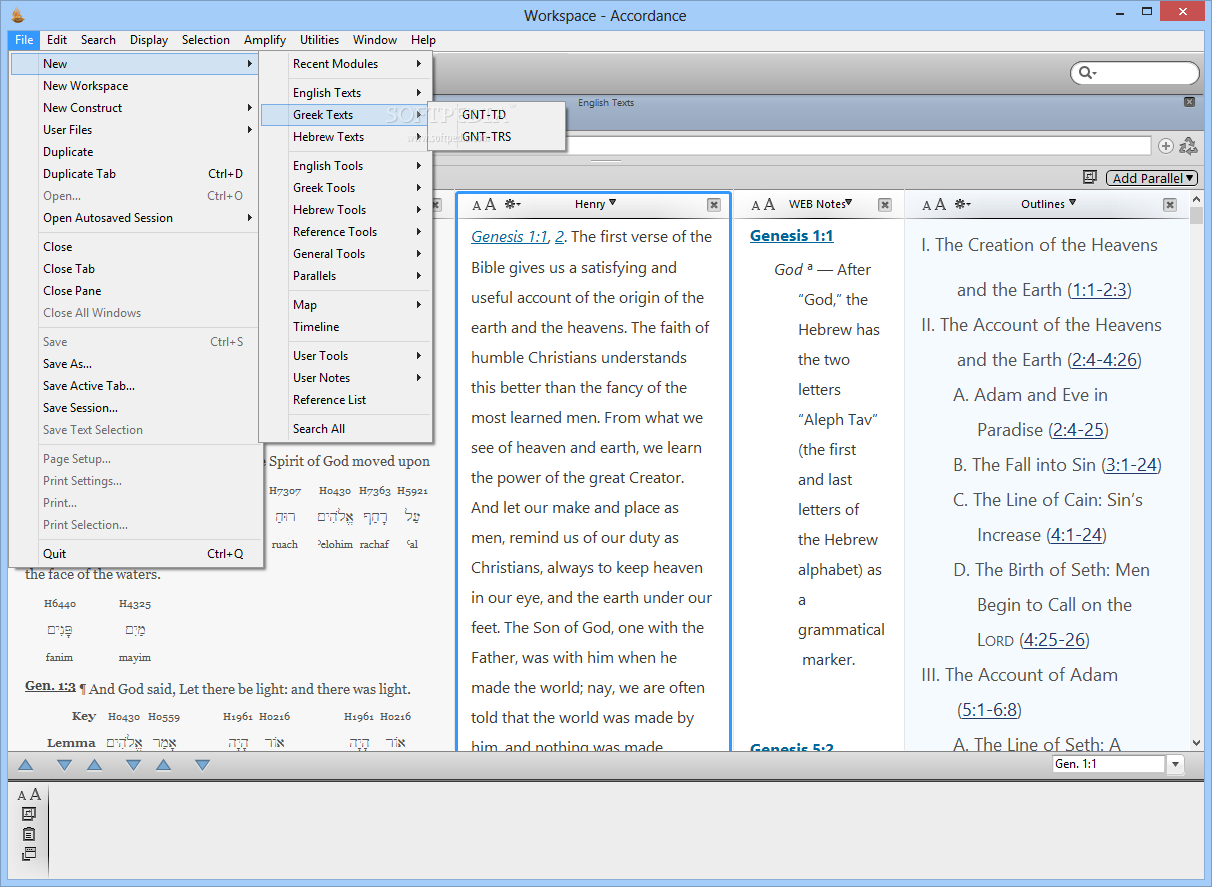
Task: Increase text size in WEB Notes pane
Action: tap(769, 204)
